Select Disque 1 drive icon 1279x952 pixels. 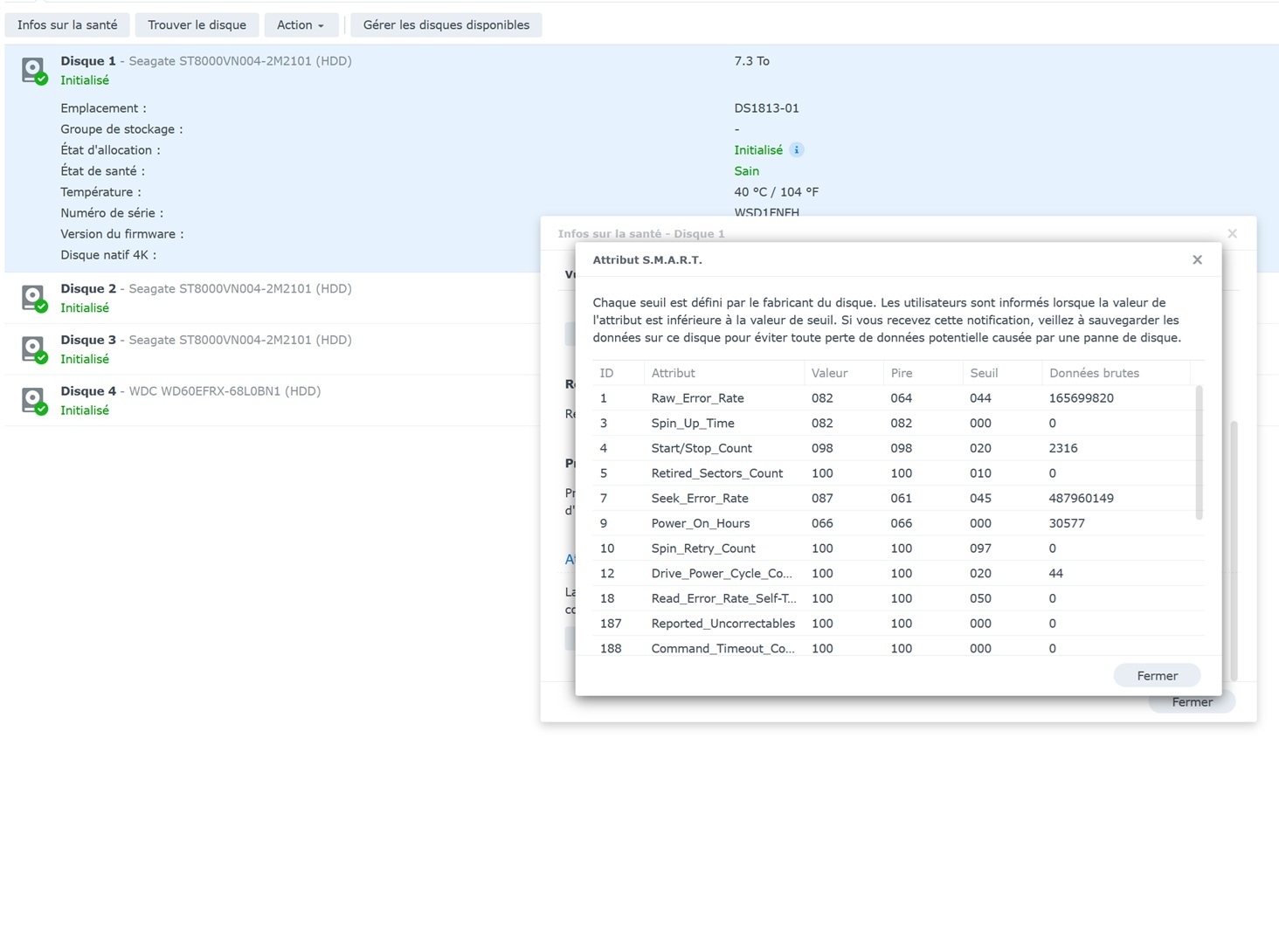(34, 71)
